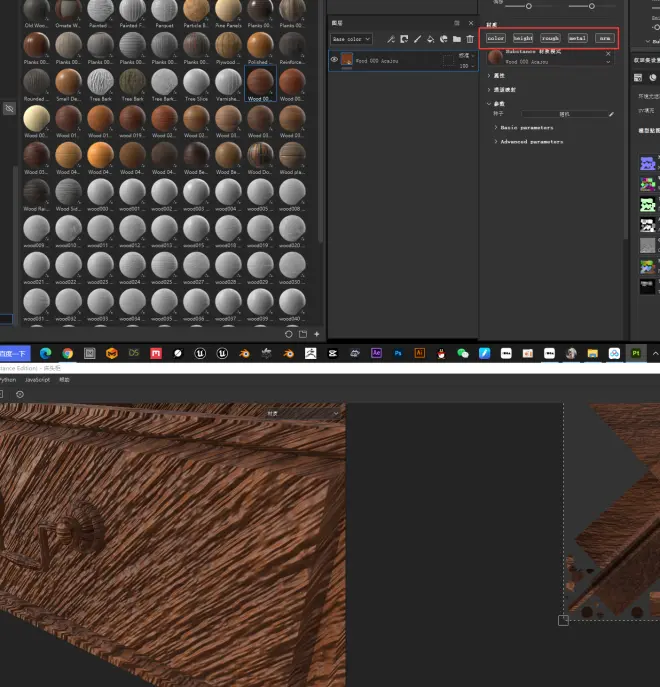Open the layer opacity 100 dropdown
Image resolution: width=660 pixels, height=687 pixels.
466,66
